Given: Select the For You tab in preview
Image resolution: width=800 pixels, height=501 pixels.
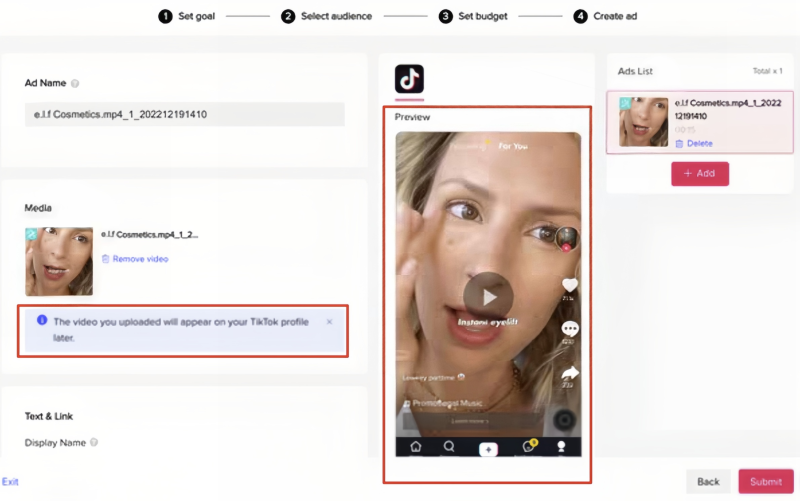Looking at the screenshot, I should pos(513,146).
